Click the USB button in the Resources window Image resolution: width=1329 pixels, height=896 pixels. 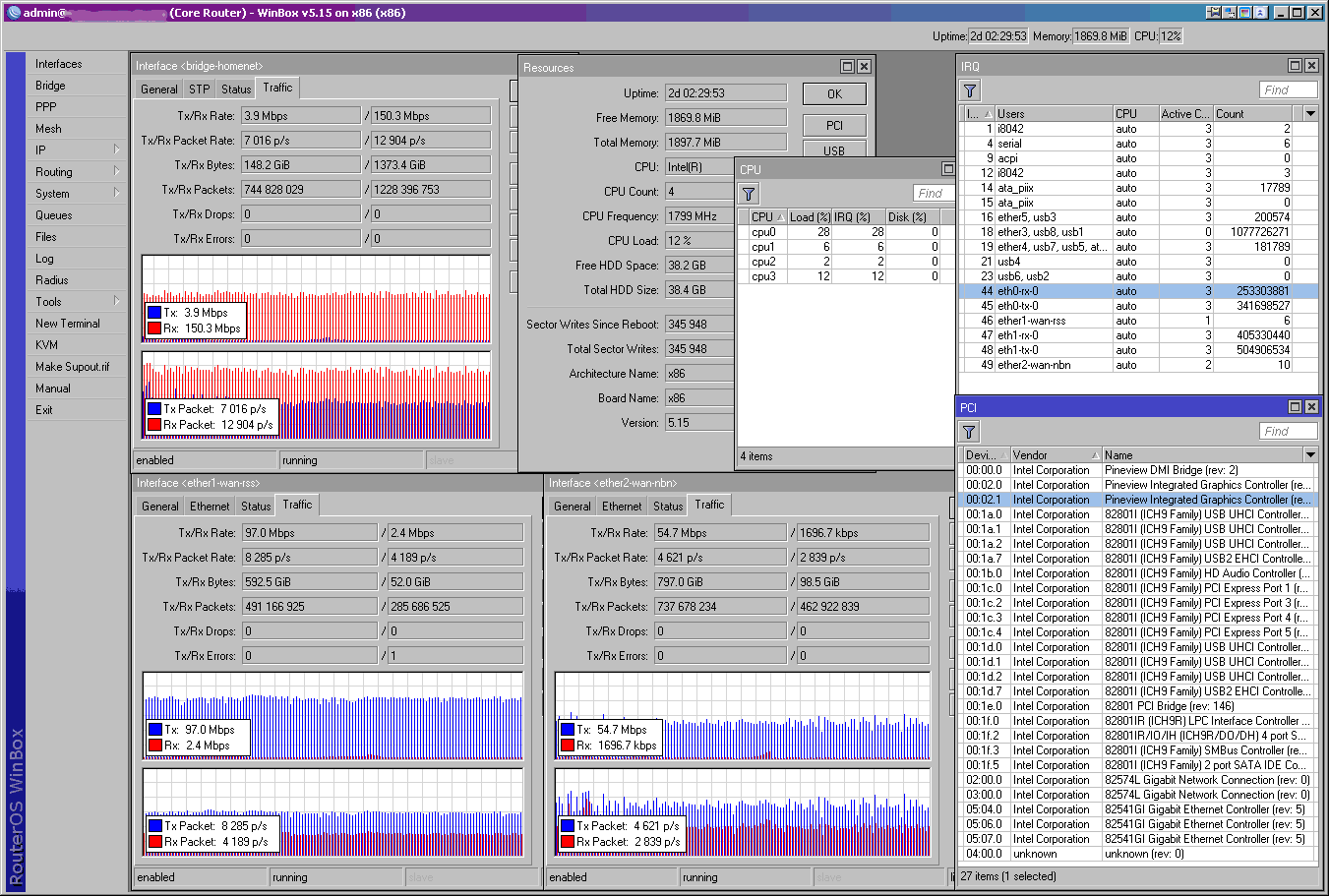pos(833,149)
